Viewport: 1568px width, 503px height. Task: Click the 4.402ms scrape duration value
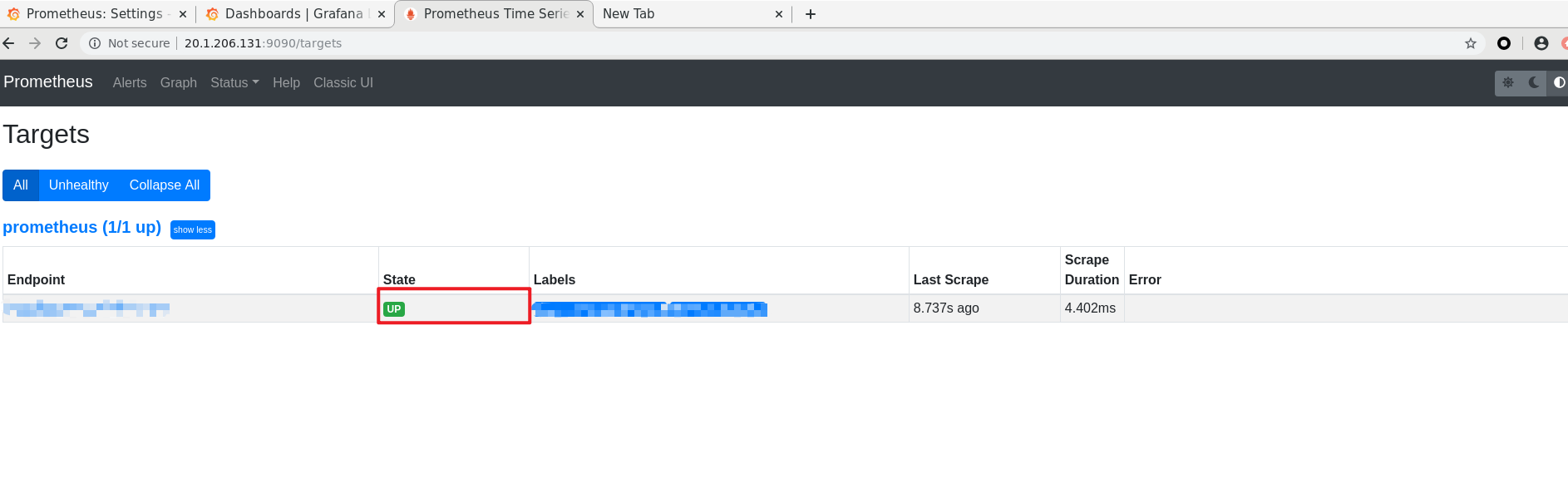click(1090, 308)
